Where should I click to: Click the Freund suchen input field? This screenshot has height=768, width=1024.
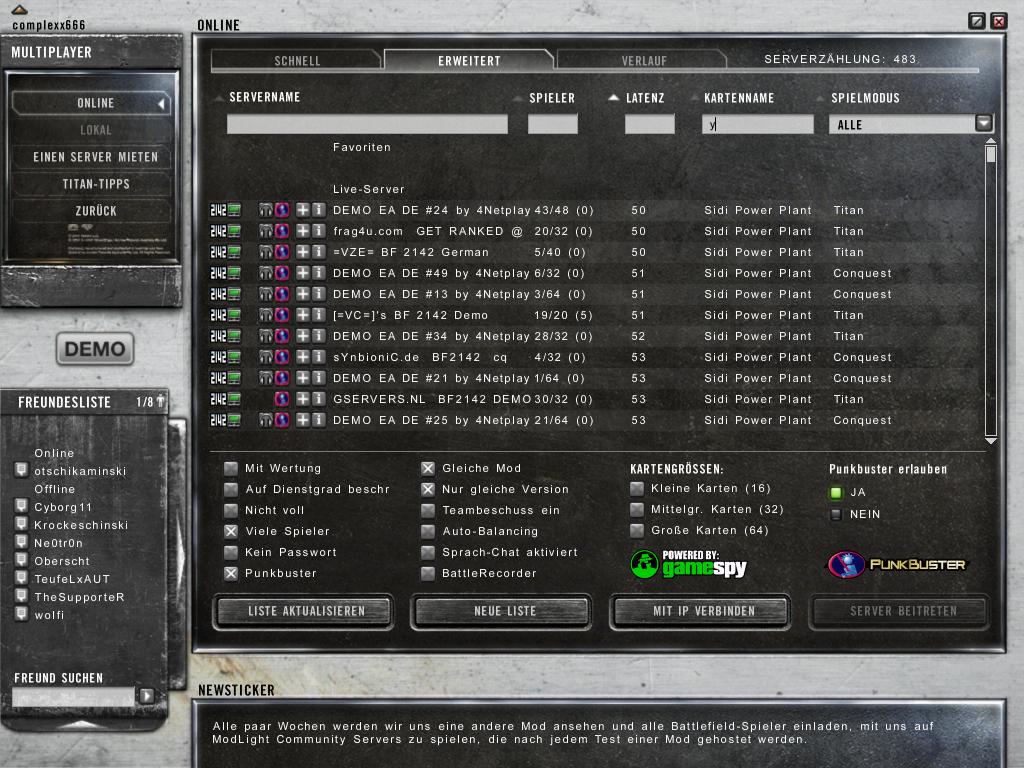click(73, 696)
